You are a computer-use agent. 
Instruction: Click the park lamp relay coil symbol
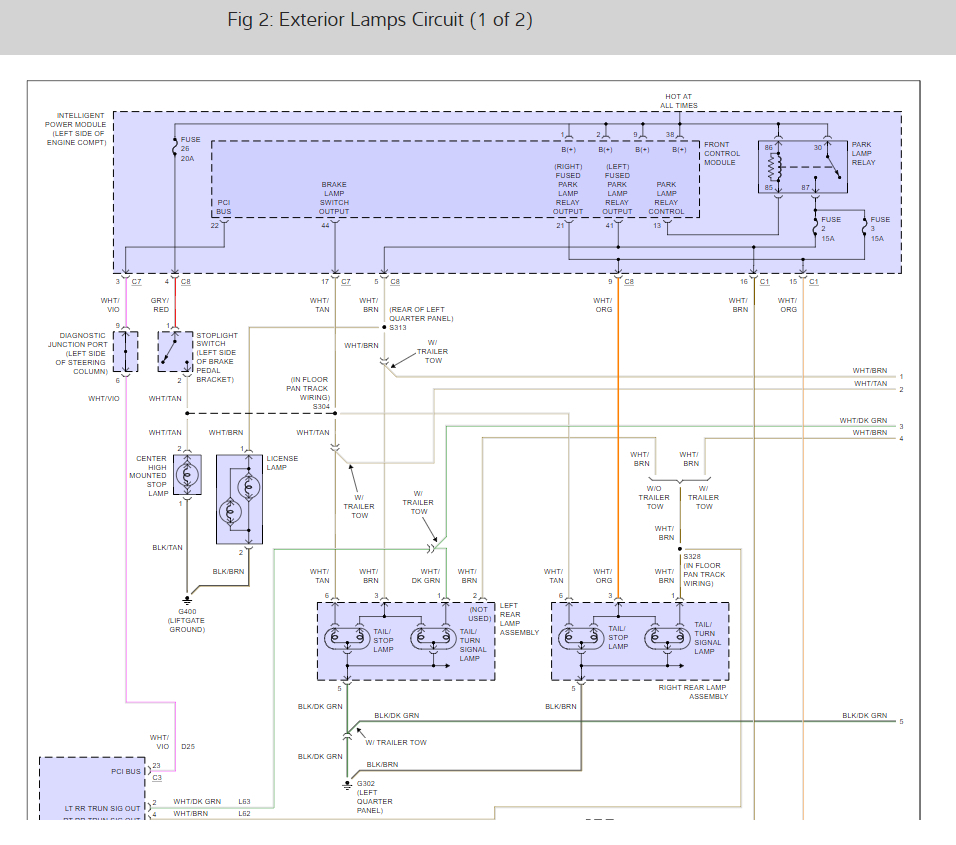774,166
